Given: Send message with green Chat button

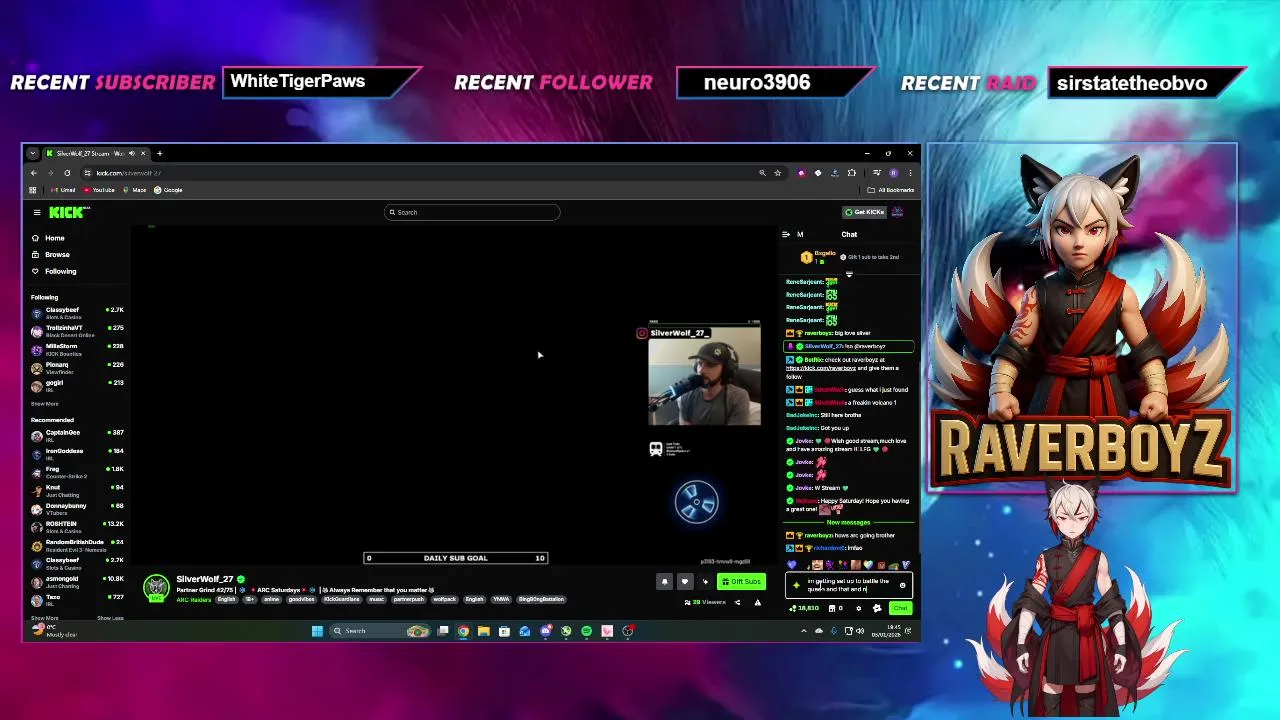Looking at the screenshot, I should click(x=900, y=608).
